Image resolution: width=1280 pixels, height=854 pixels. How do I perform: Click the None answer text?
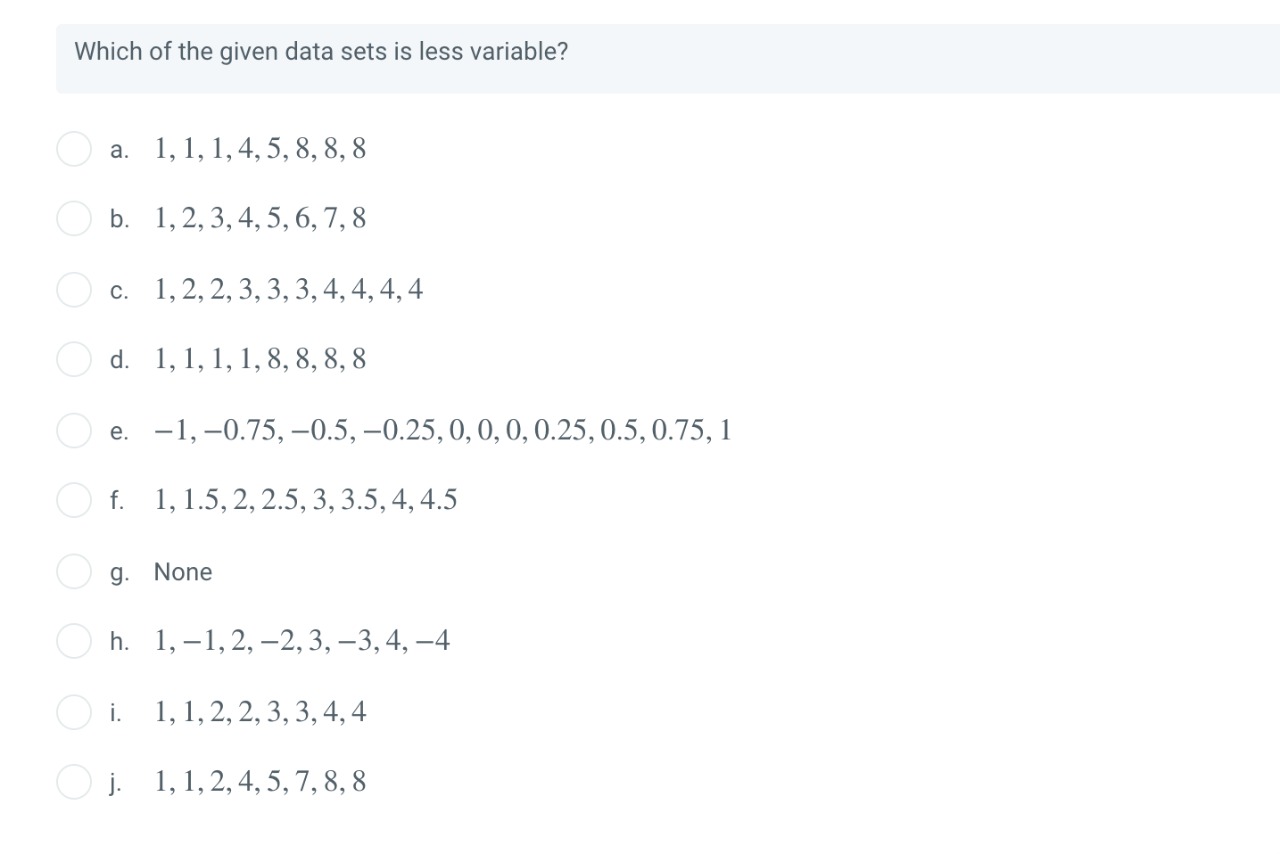[x=184, y=571]
